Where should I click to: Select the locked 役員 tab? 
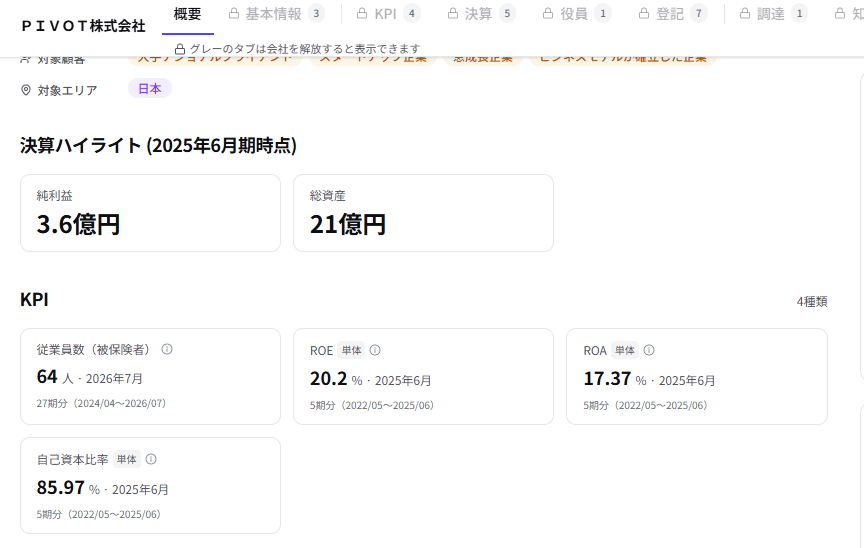577,14
